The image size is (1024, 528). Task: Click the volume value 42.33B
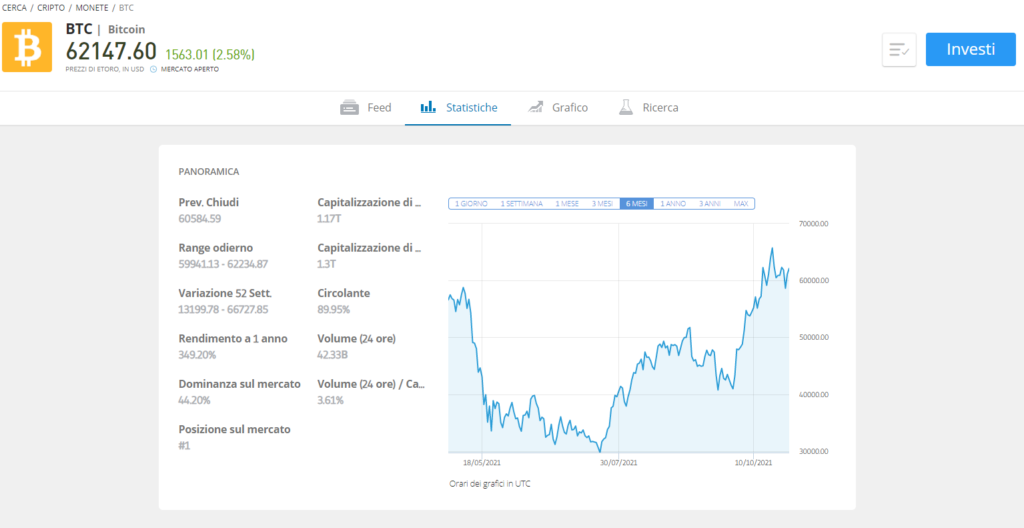pos(334,355)
